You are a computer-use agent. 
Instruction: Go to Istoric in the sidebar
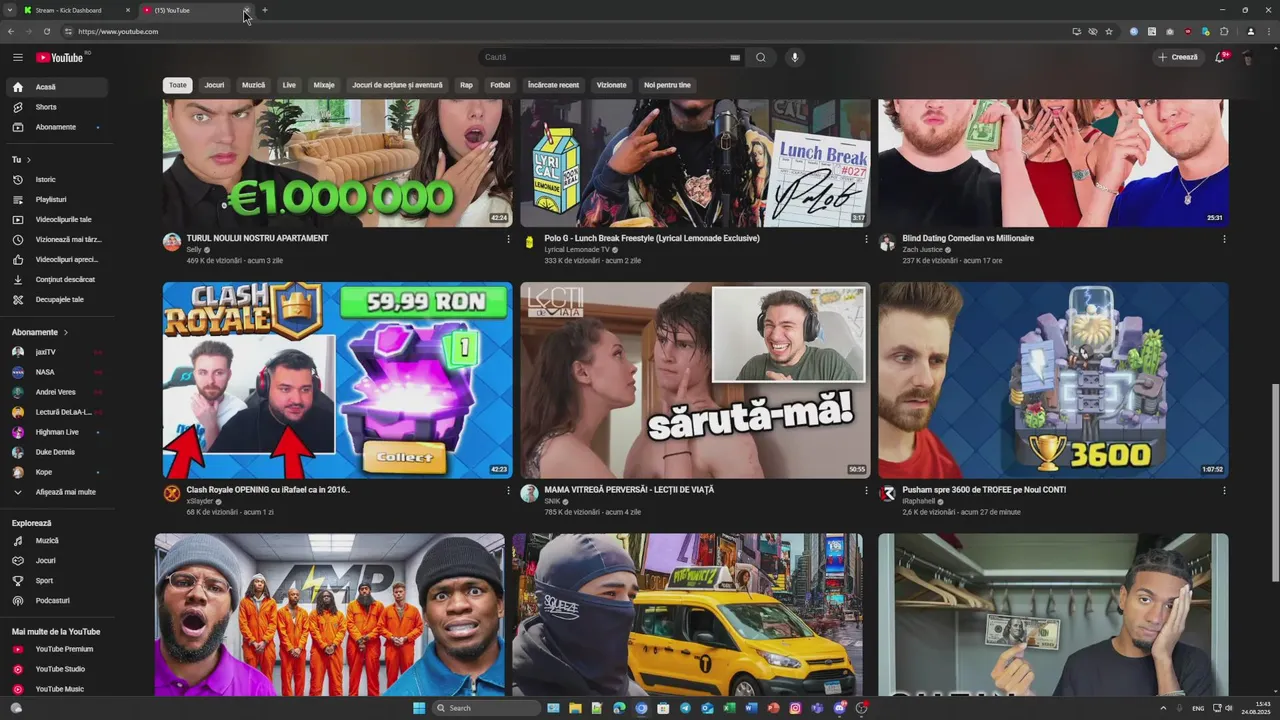[x=55, y=180]
